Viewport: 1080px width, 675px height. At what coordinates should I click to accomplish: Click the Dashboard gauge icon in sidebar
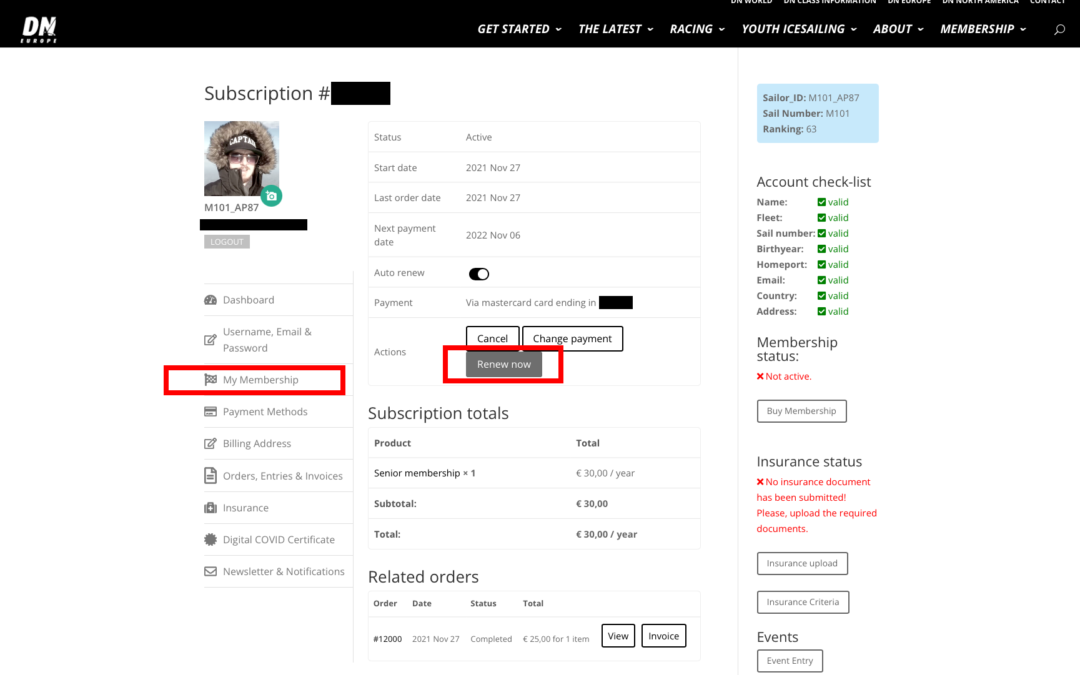pyautogui.click(x=210, y=300)
